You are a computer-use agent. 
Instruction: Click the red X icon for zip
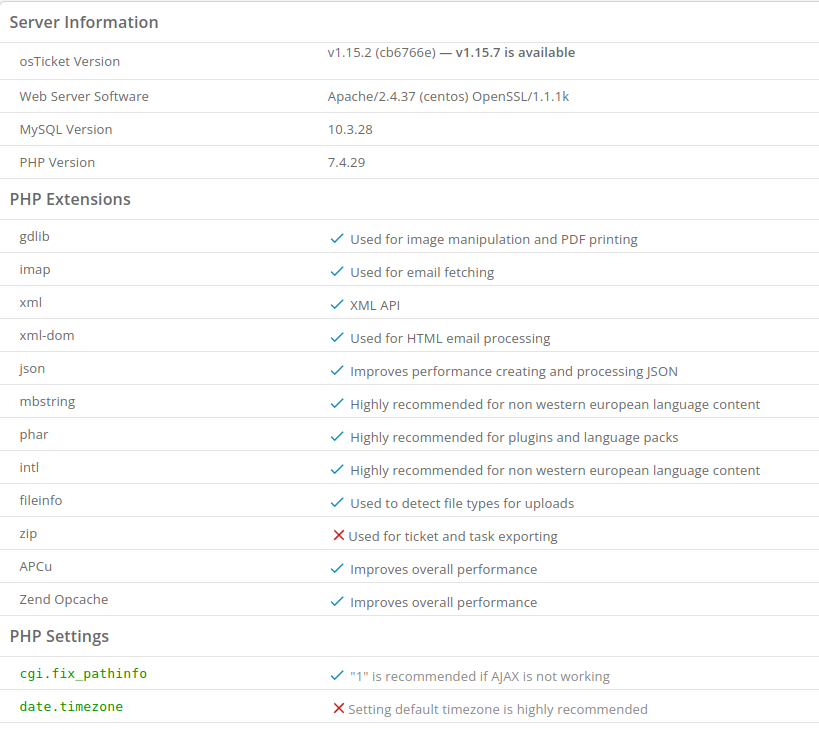click(x=338, y=536)
